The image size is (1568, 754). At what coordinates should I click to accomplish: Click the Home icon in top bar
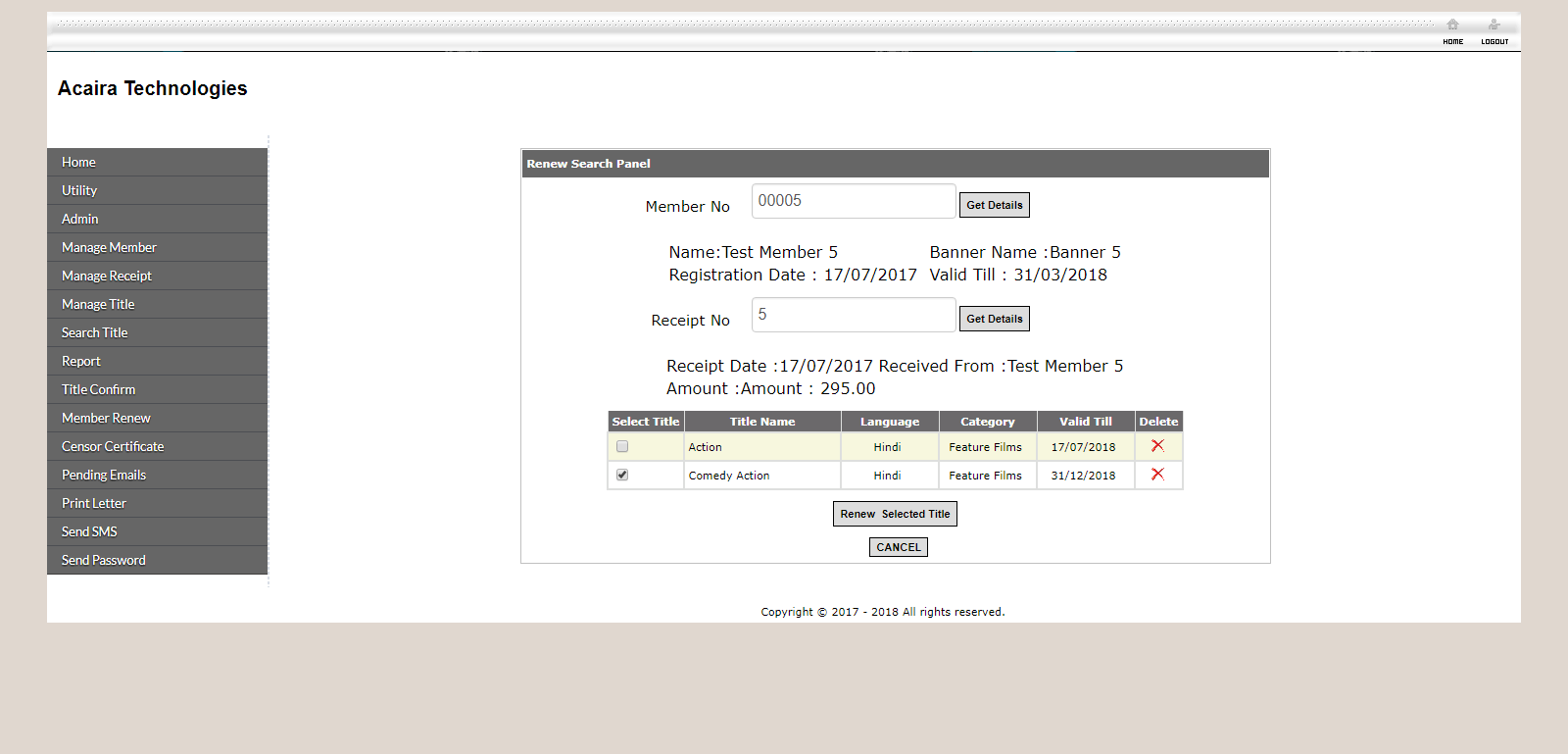pyautogui.click(x=1452, y=27)
